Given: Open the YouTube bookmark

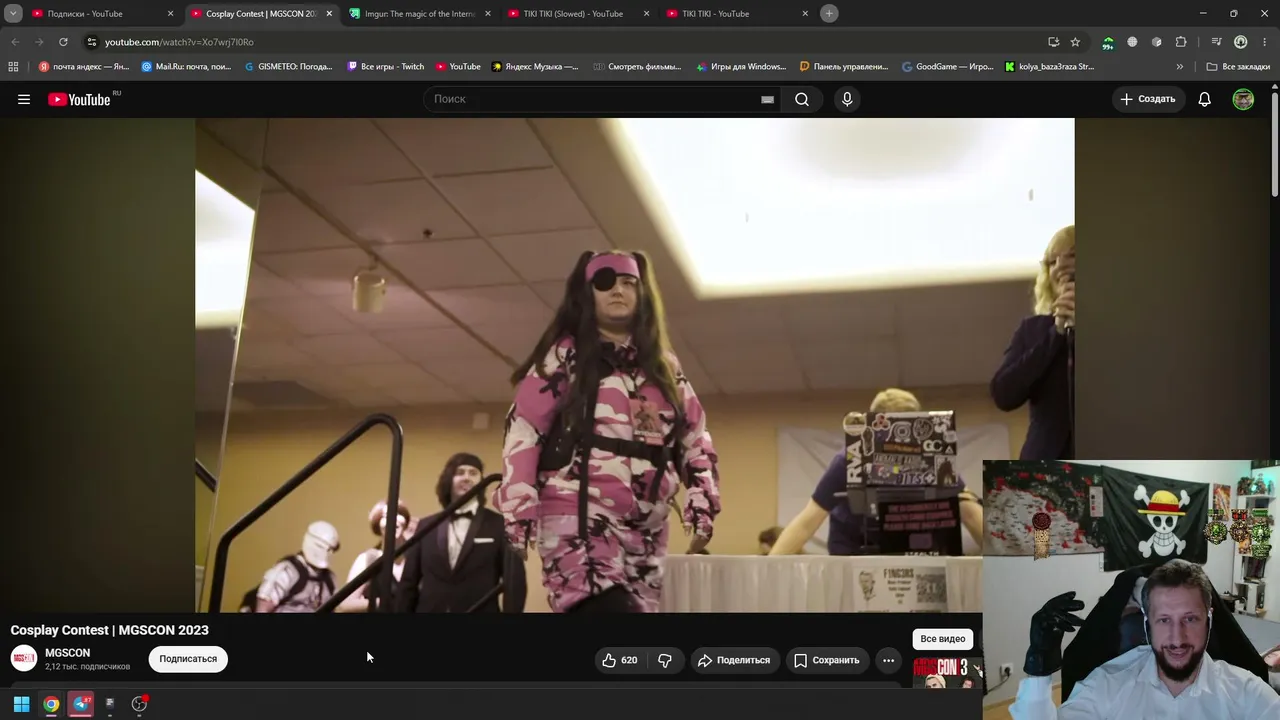Looking at the screenshot, I should pos(458,67).
